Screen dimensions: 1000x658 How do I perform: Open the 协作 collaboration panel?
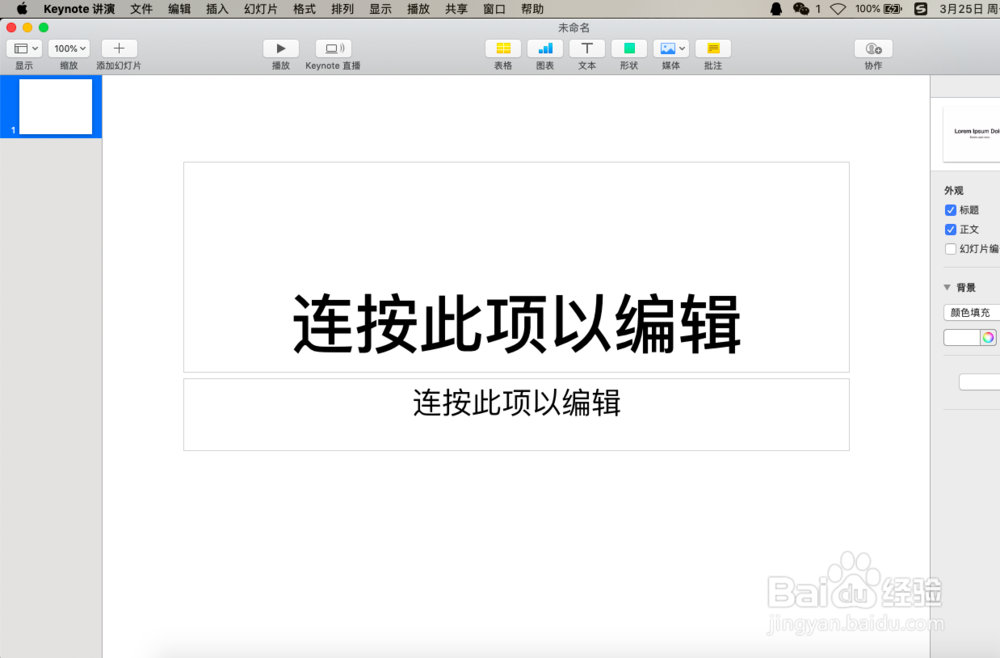coord(872,48)
